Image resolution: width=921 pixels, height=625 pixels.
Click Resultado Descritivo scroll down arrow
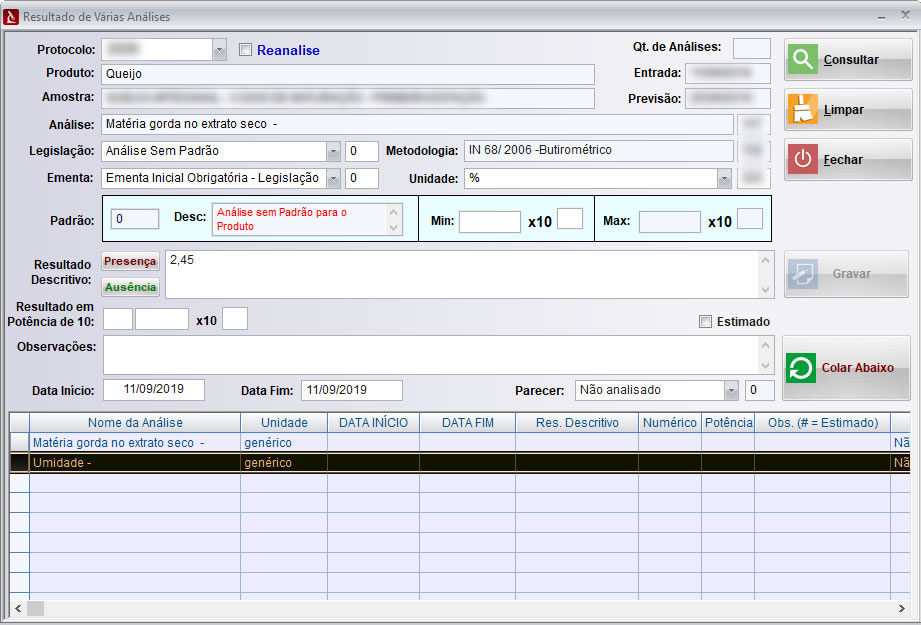click(x=765, y=289)
